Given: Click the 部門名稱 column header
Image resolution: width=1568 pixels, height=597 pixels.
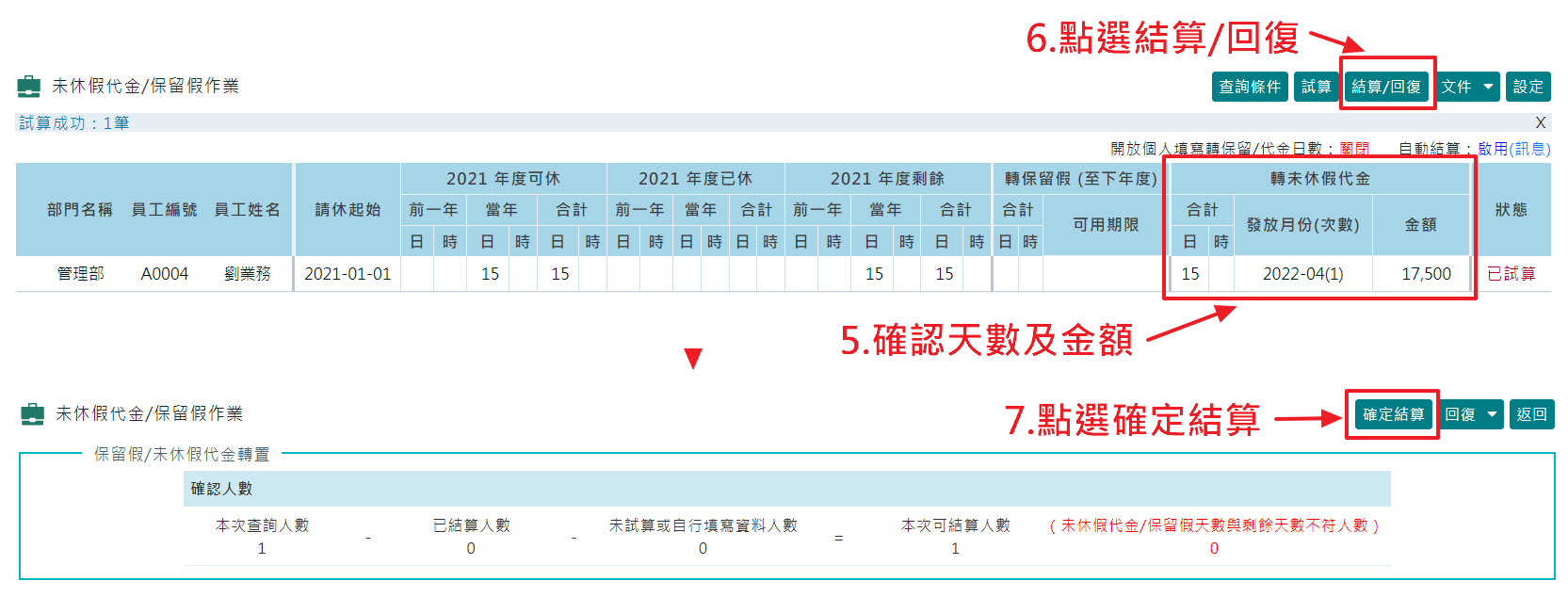Looking at the screenshot, I should (x=80, y=210).
